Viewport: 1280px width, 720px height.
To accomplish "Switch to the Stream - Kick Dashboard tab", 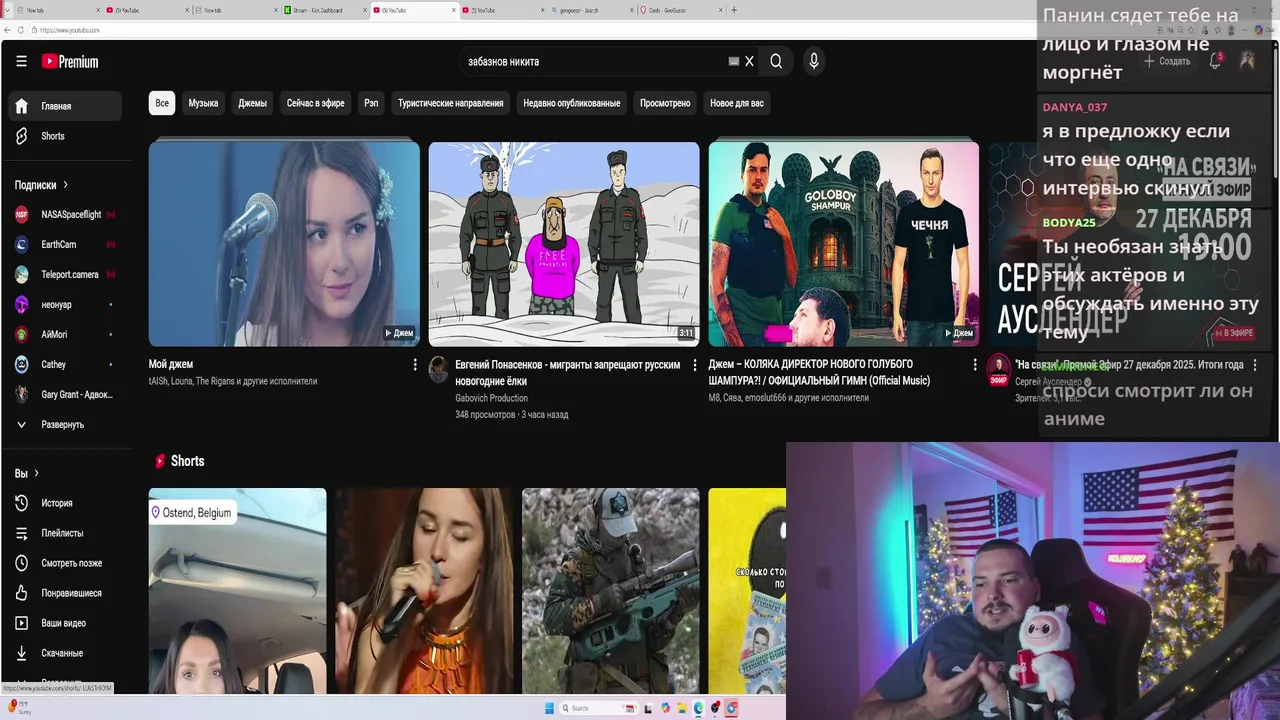I will coord(324,10).
